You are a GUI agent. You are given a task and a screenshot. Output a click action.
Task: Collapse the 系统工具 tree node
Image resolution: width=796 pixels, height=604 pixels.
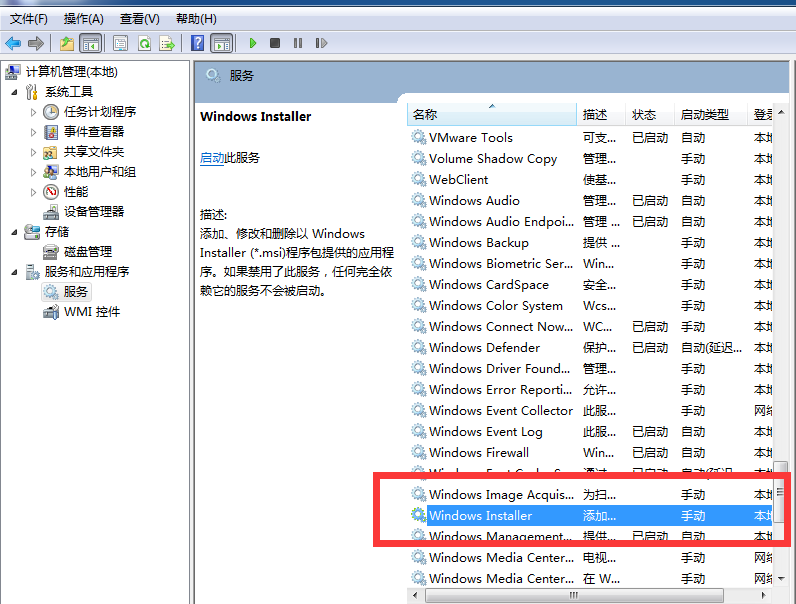click(x=14, y=92)
